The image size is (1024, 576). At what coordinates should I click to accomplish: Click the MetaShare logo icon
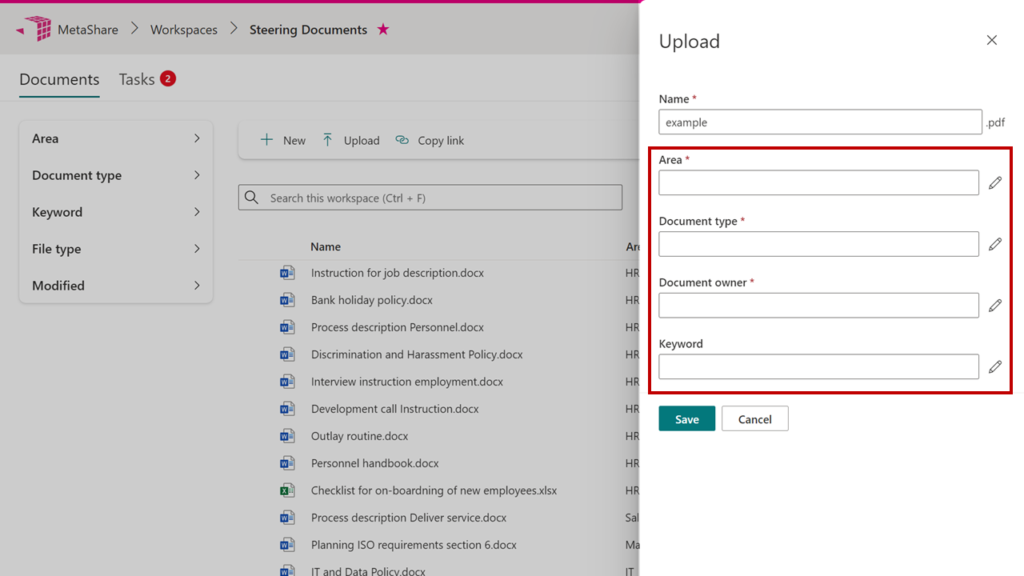(36, 29)
